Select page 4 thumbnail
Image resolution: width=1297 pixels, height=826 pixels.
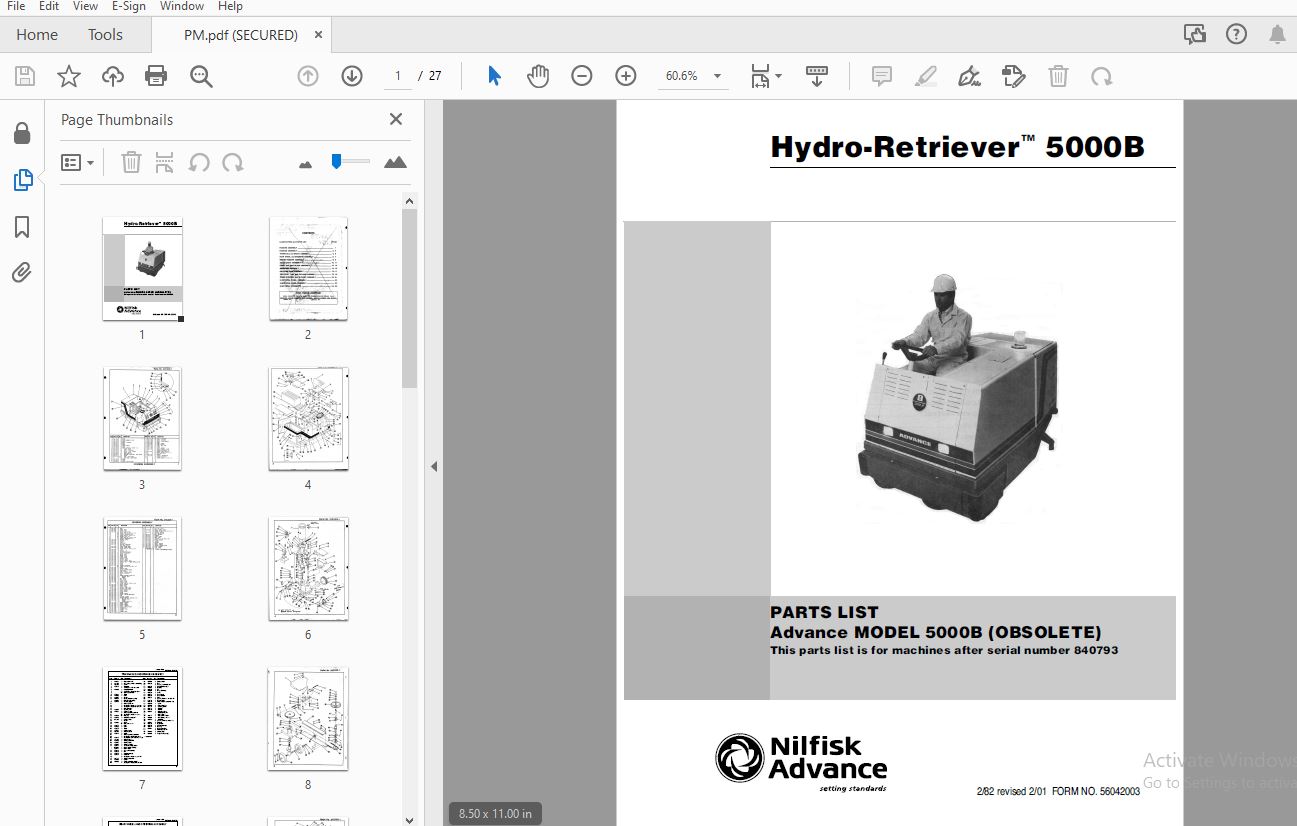pos(308,419)
